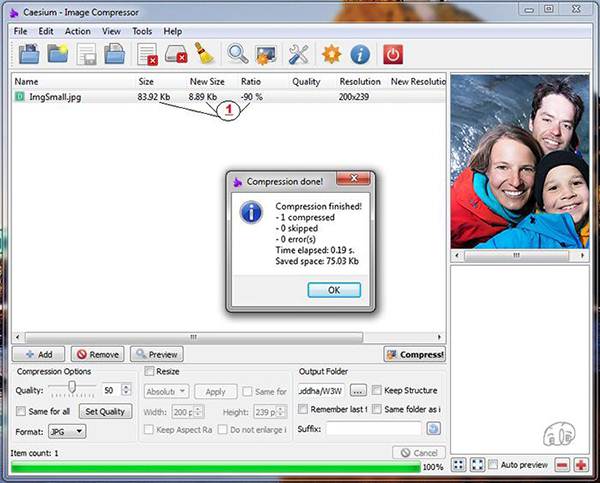The height and width of the screenshot is (483, 600).
Task: Click the family photo preview thumbnail
Action: (520, 161)
